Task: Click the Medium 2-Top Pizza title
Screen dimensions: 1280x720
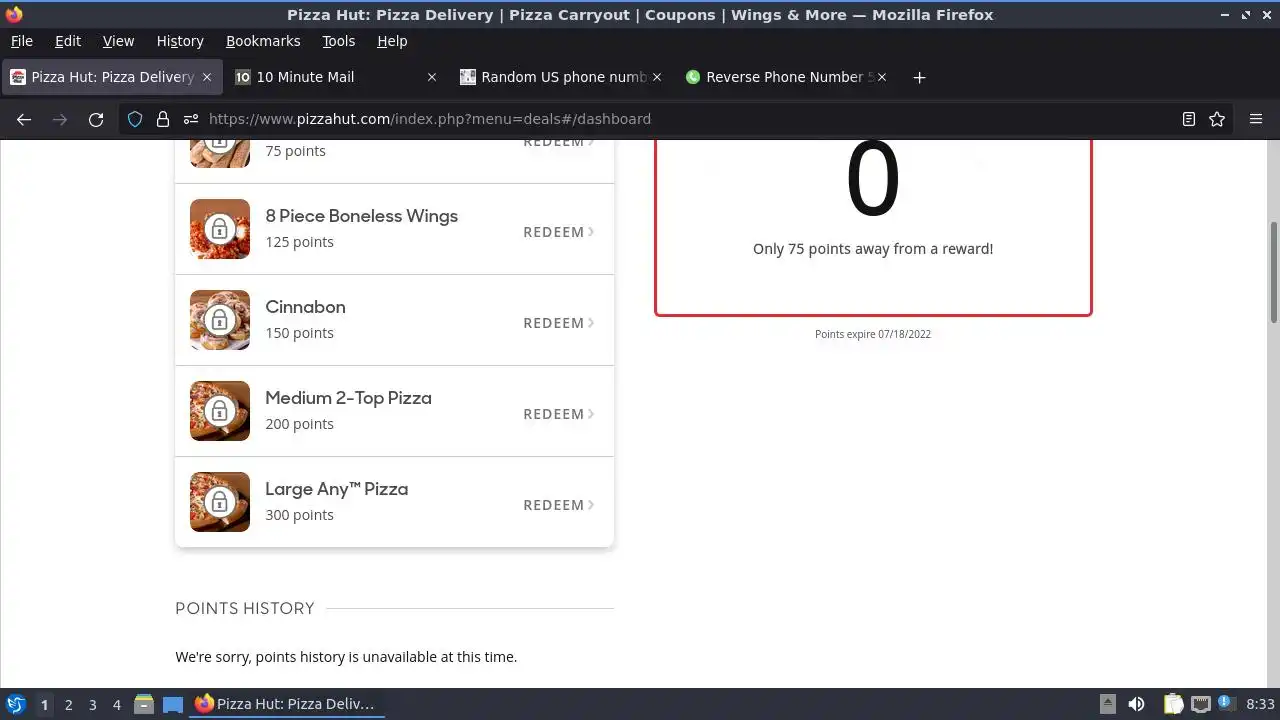Action: [x=348, y=398]
